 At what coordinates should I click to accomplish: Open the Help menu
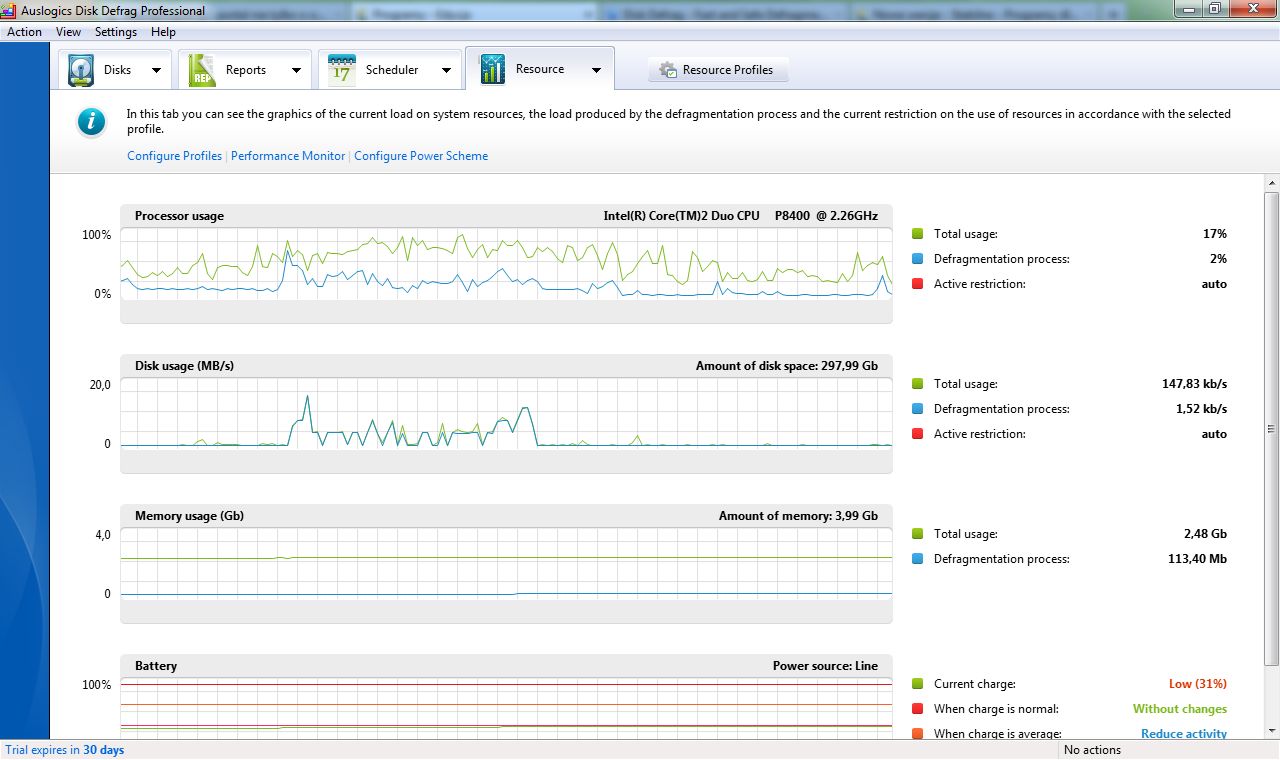(163, 32)
